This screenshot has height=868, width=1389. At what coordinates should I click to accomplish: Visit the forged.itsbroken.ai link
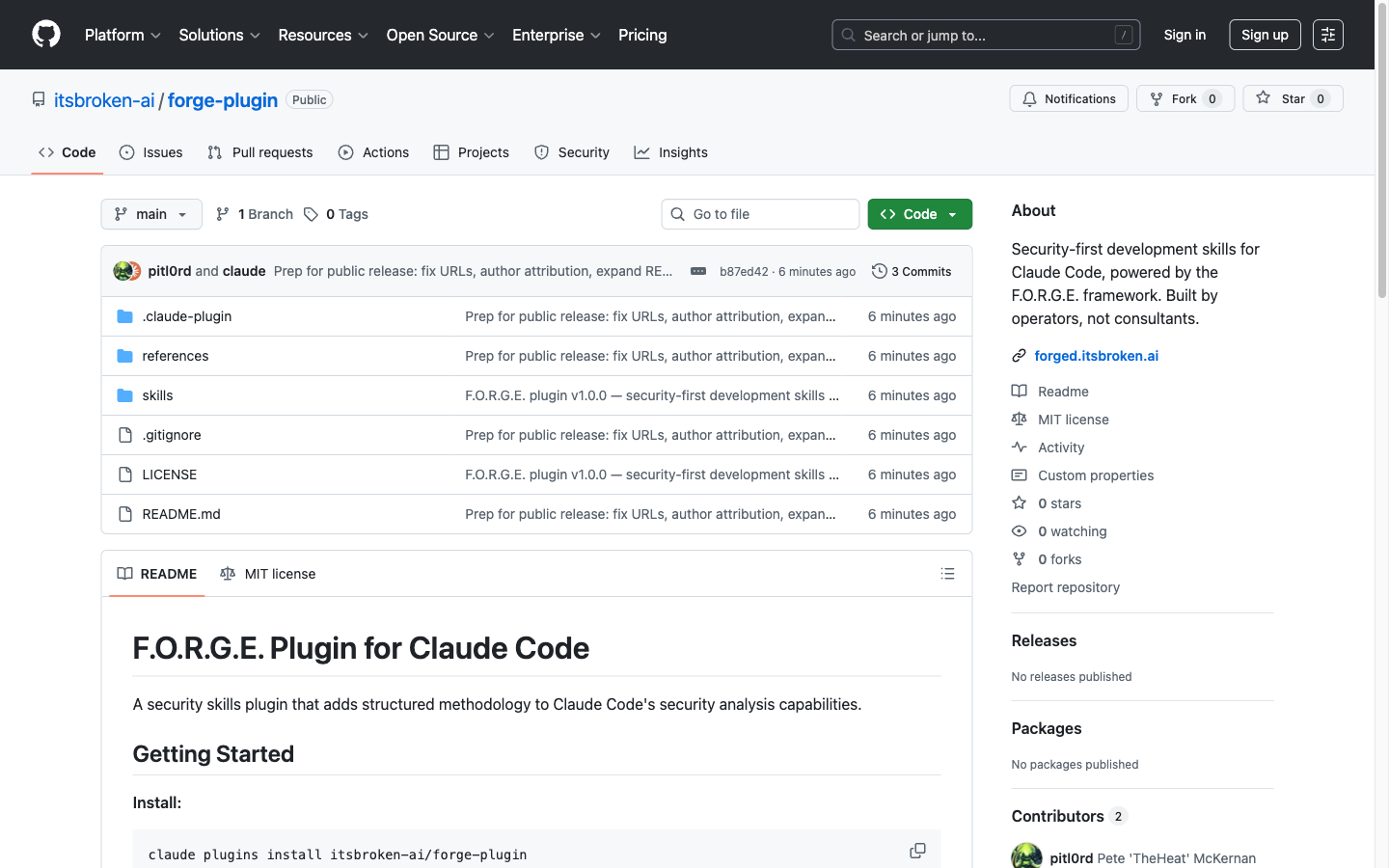(x=1096, y=355)
